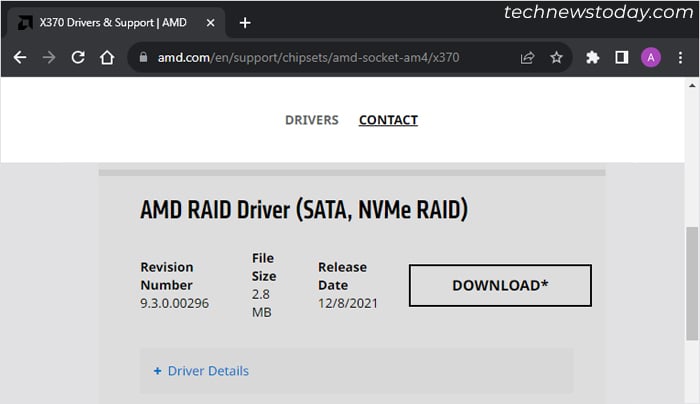Click the page's vertical scrollbar thumb
Viewport: 700px width, 404px height.
[692, 283]
